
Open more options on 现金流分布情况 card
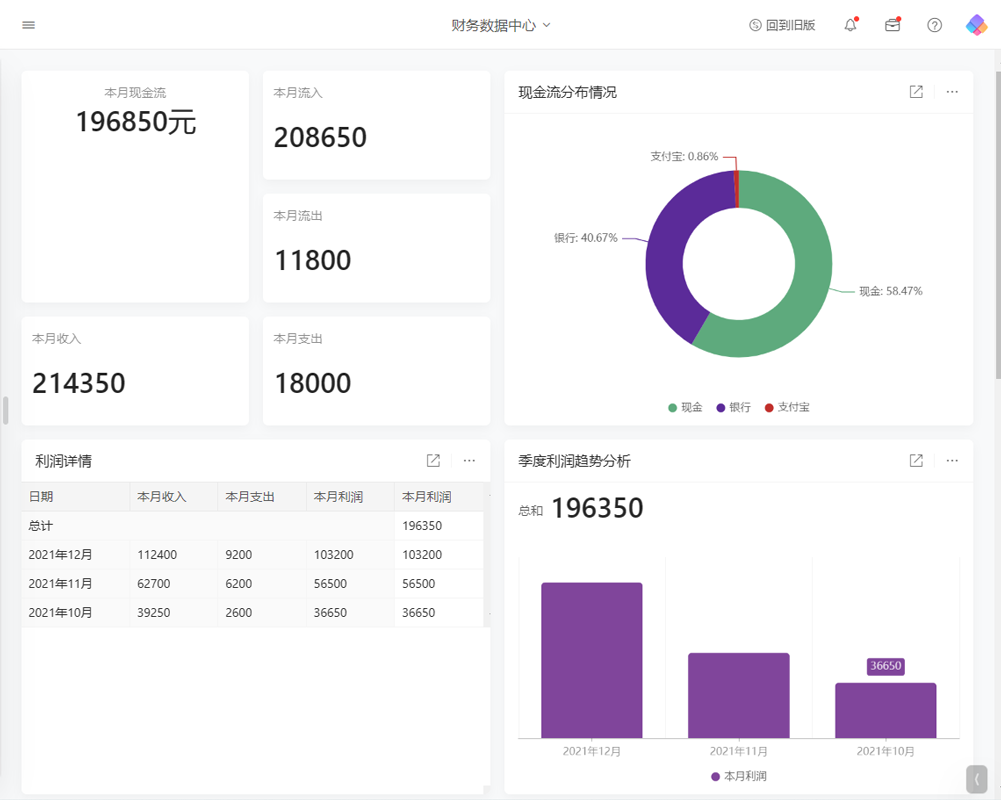click(950, 91)
